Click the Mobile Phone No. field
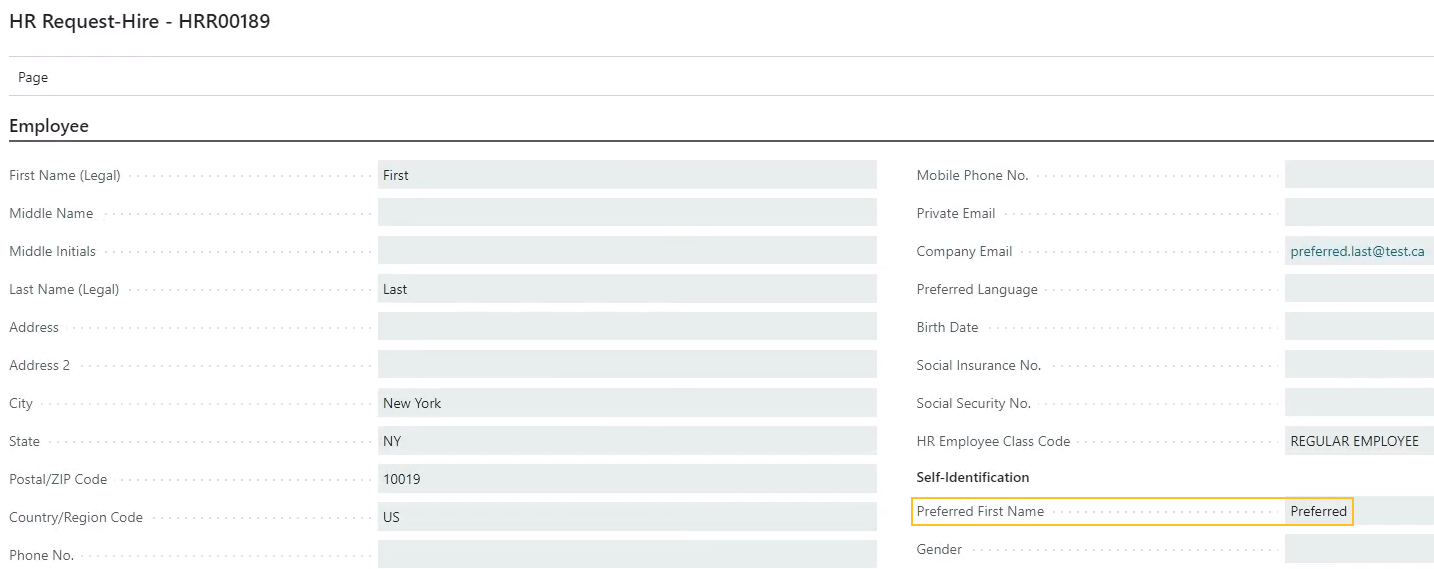This screenshot has width=1434, height=569. coord(1358,175)
